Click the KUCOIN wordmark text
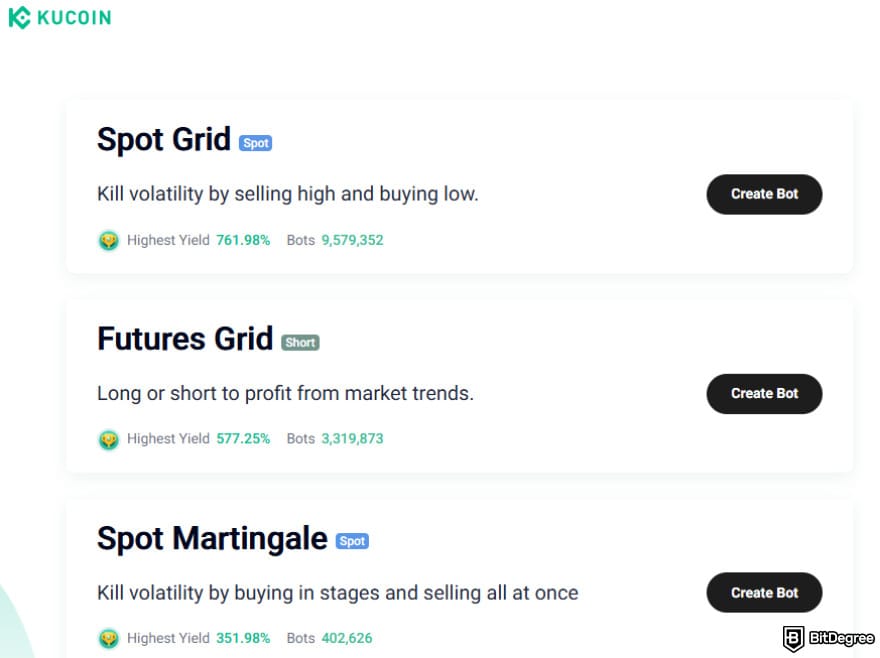Image resolution: width=880 pixels, height=658 pixels. (x=74, y=18)
